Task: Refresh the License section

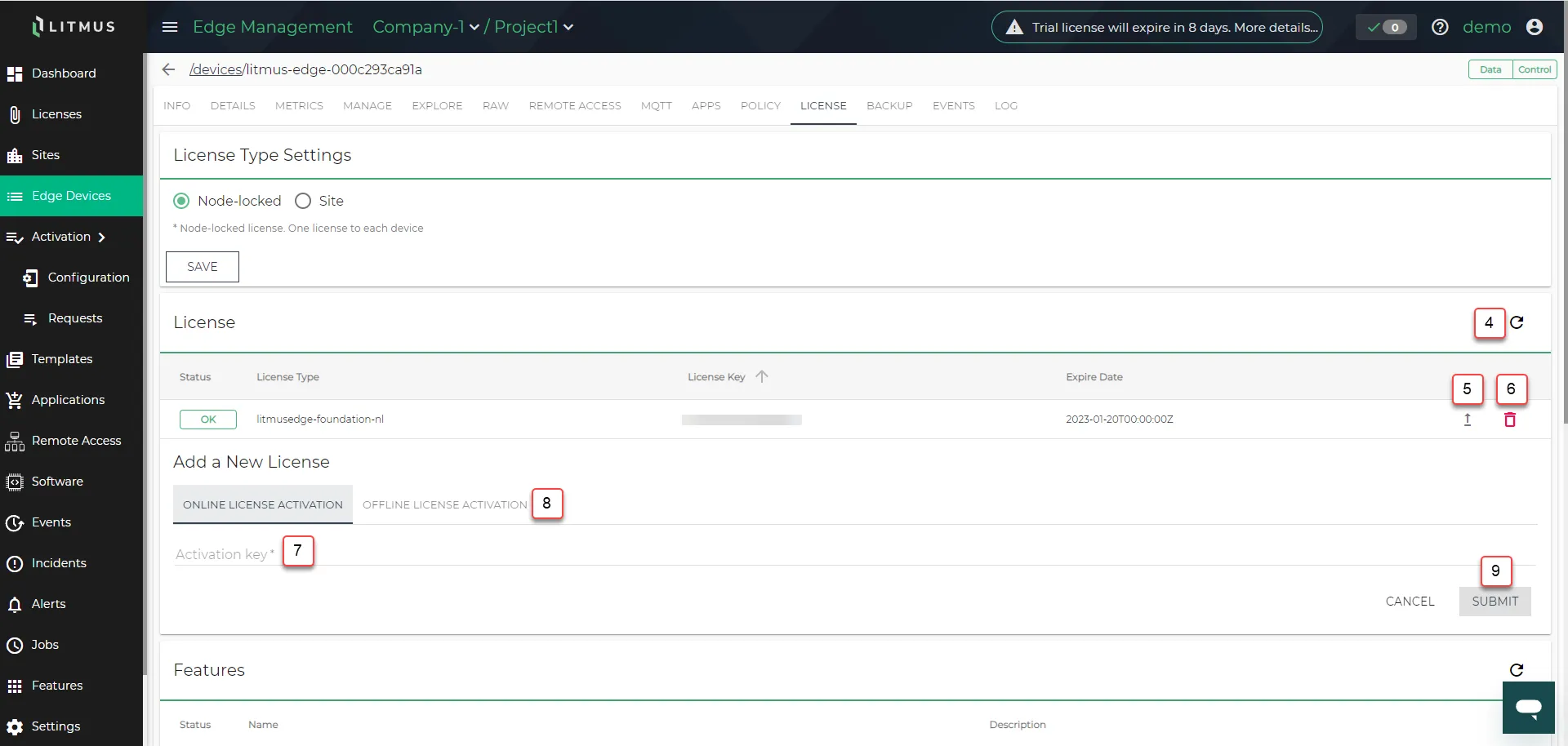Action: (1517, 322)
